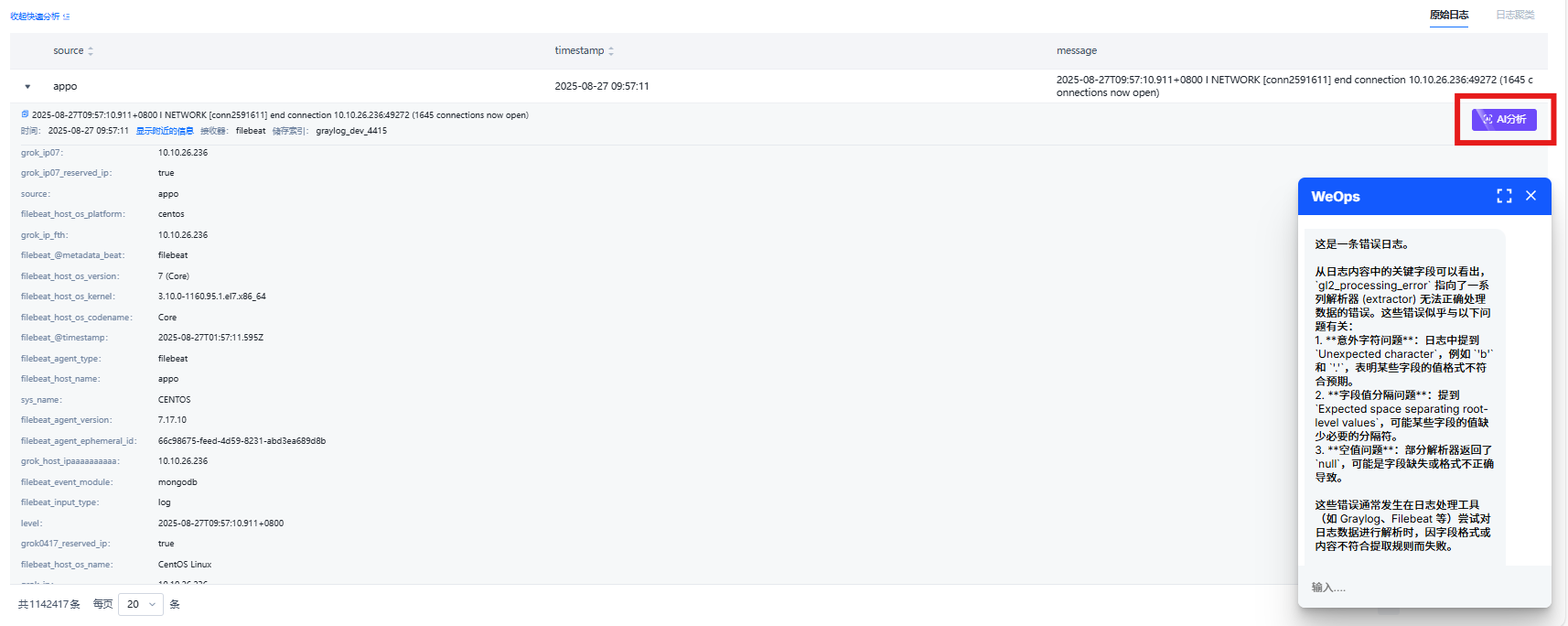Click the grok_ip07 field label
Image resolution: width=1568 pixels, height=626 pixels.
coord(42,153)
